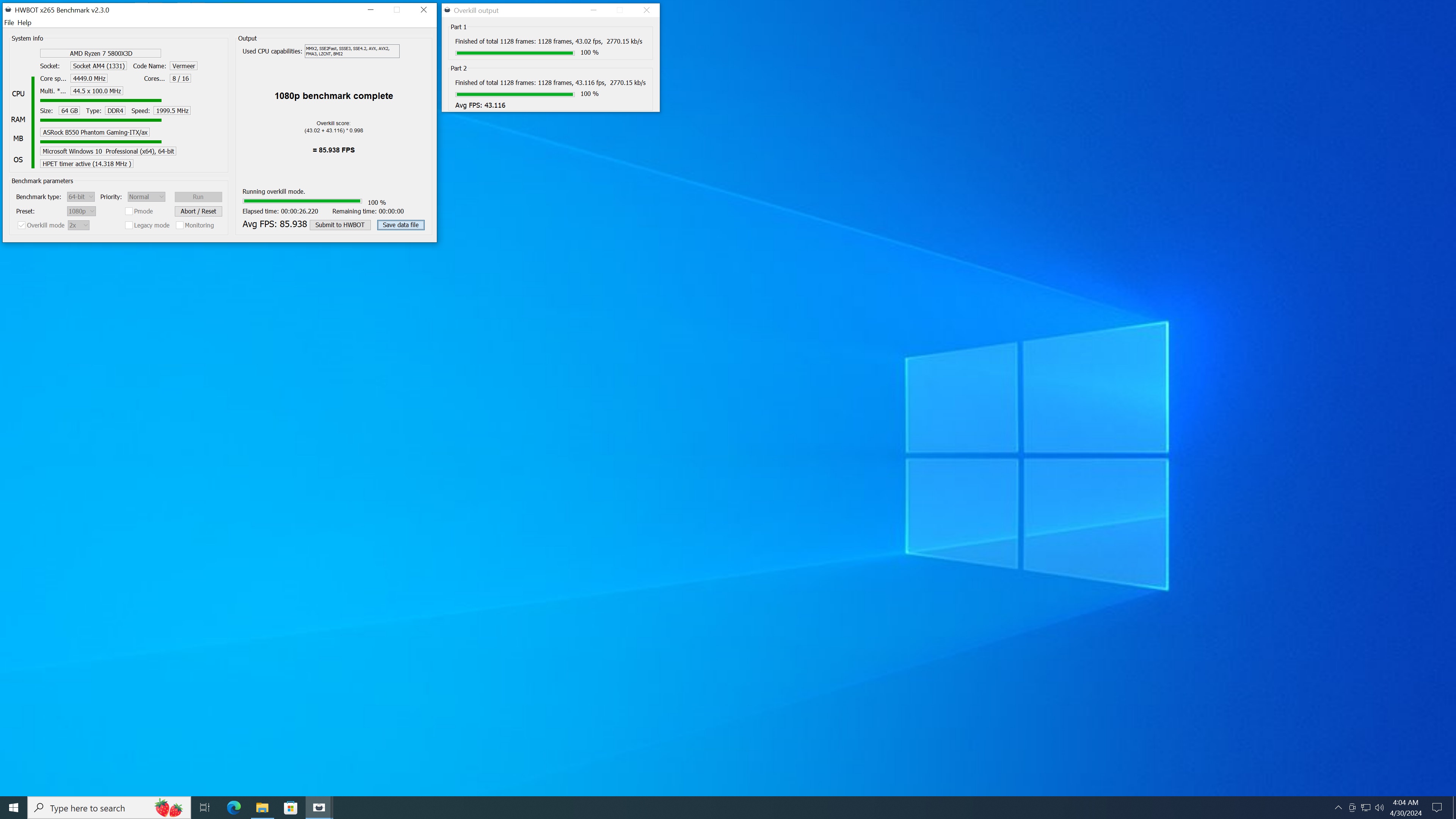Open File Explorer from the taskbar
1456x819 pixels.
coord(262,808)
